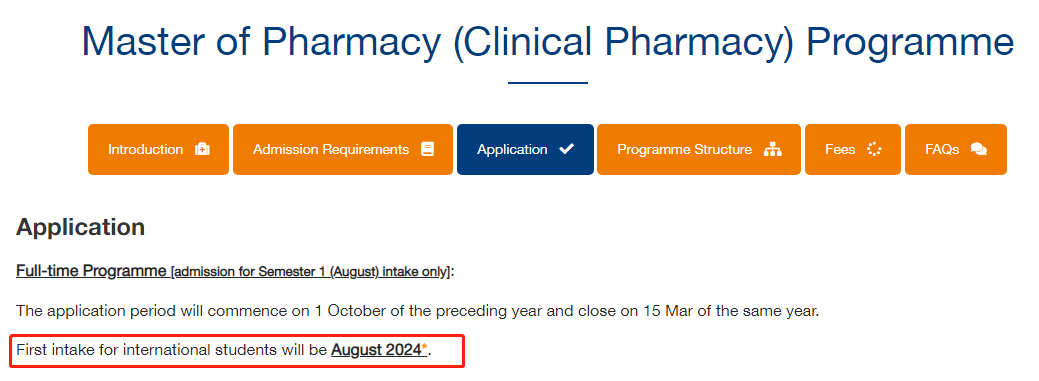Viewport: 1039px width, 381px height.
Task: Click the underlined August 2024 link
Action: click(376, 350)
